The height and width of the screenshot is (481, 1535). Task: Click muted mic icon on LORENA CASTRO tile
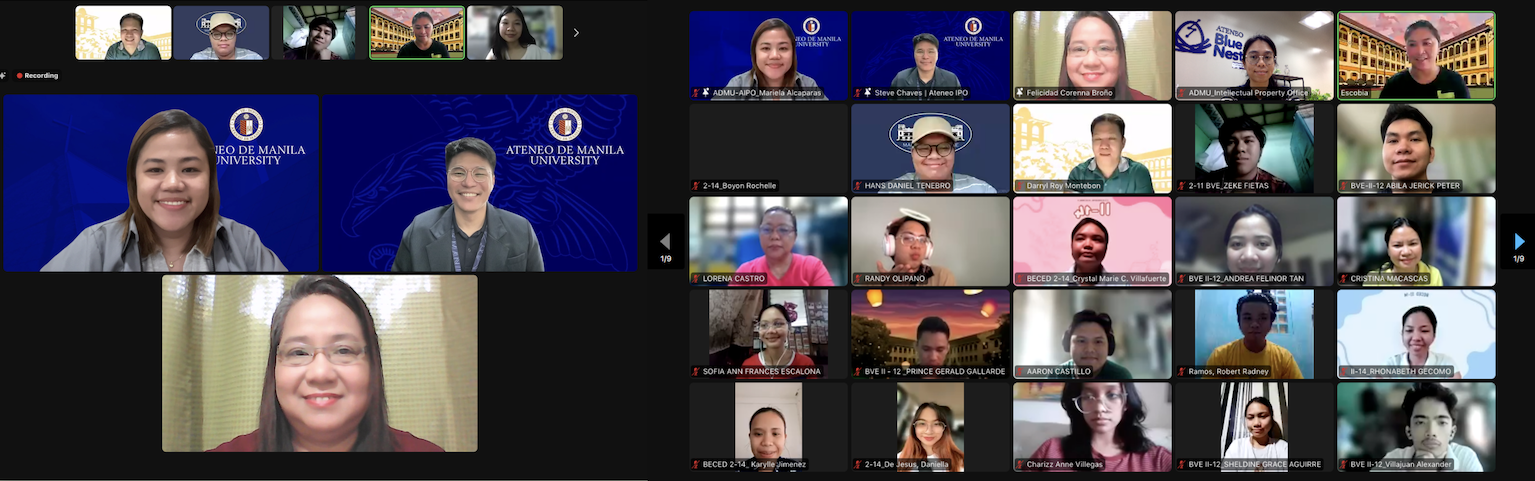(x=696, y=279)
